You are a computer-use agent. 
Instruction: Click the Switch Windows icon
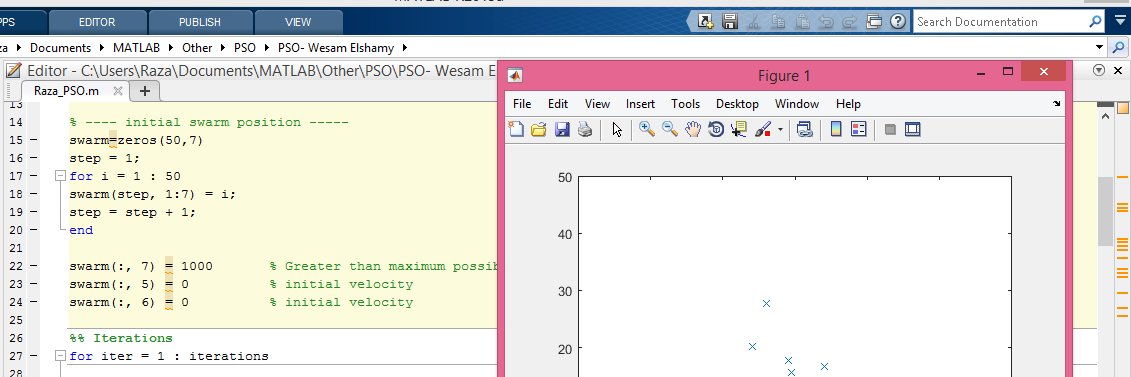click(873, 22)
